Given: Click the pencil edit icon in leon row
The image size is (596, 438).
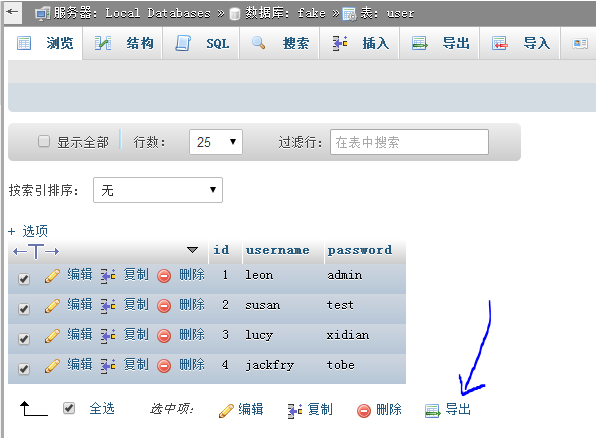Looking at the screenshot, I should 52,276.
